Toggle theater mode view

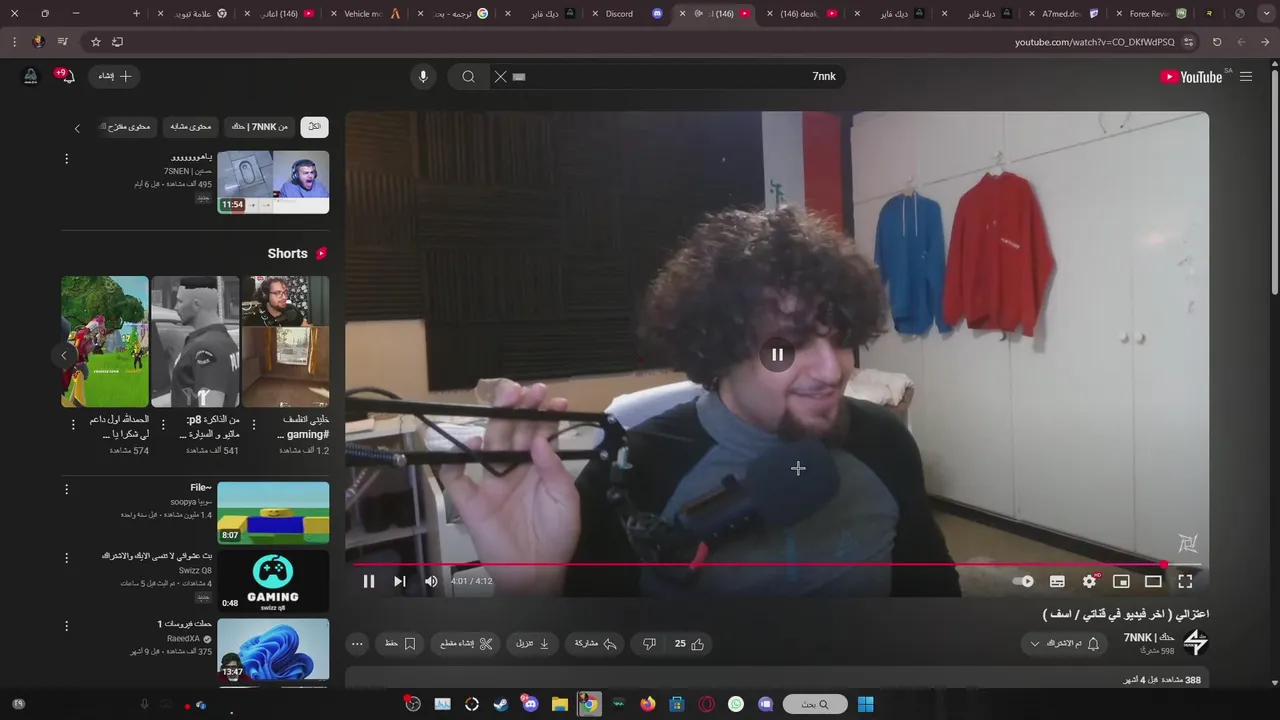[x=1153, y=581]
